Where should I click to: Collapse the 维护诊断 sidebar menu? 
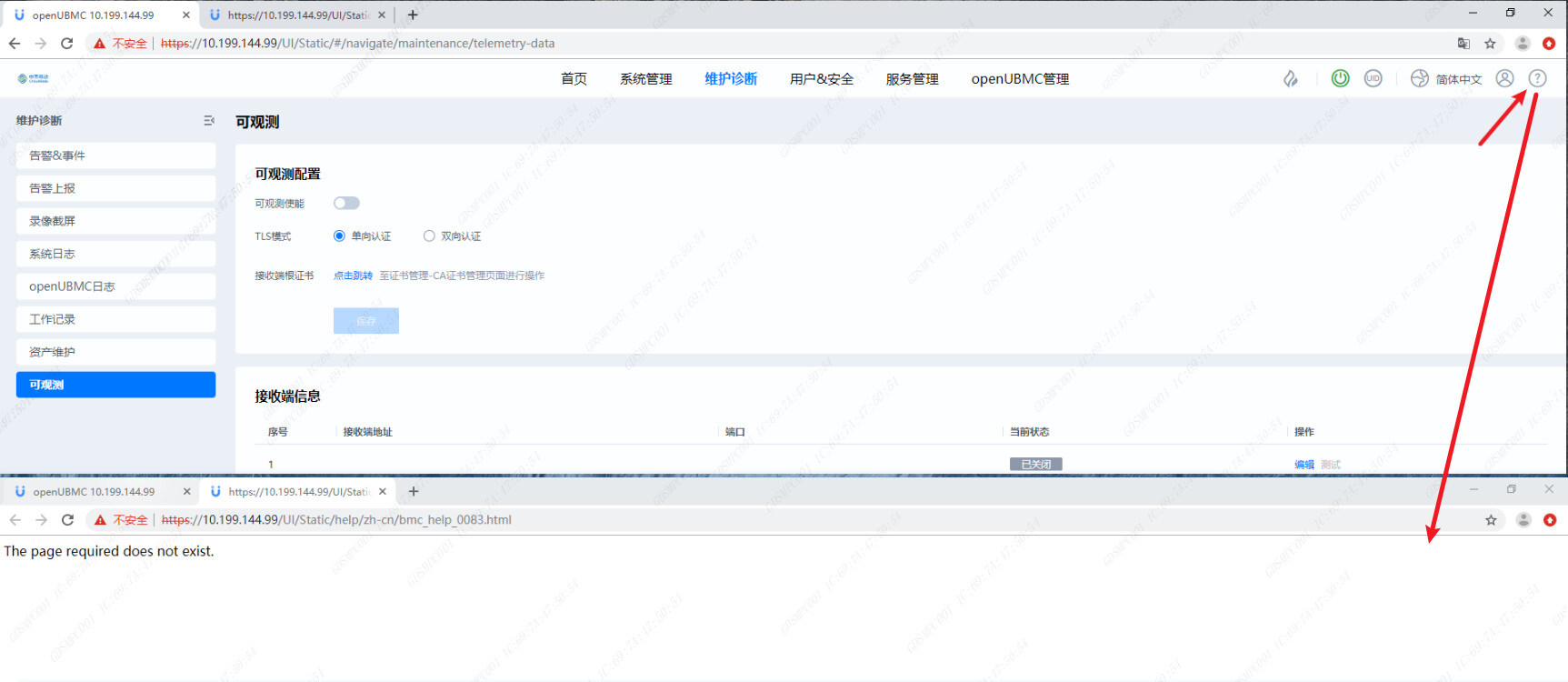[209, 121]
